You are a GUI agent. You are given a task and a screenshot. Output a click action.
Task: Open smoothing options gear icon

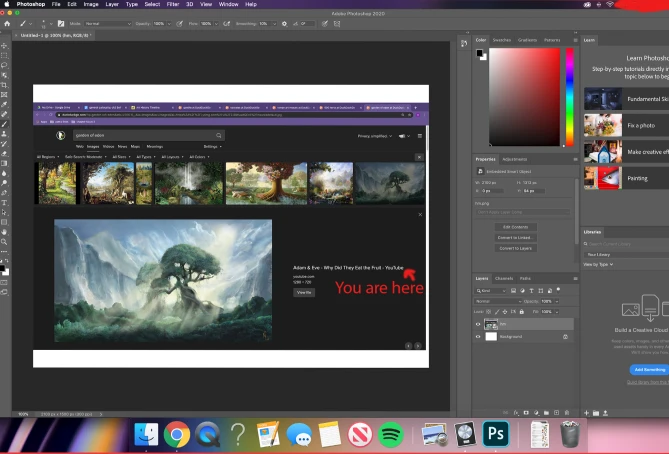click(285, 24)
